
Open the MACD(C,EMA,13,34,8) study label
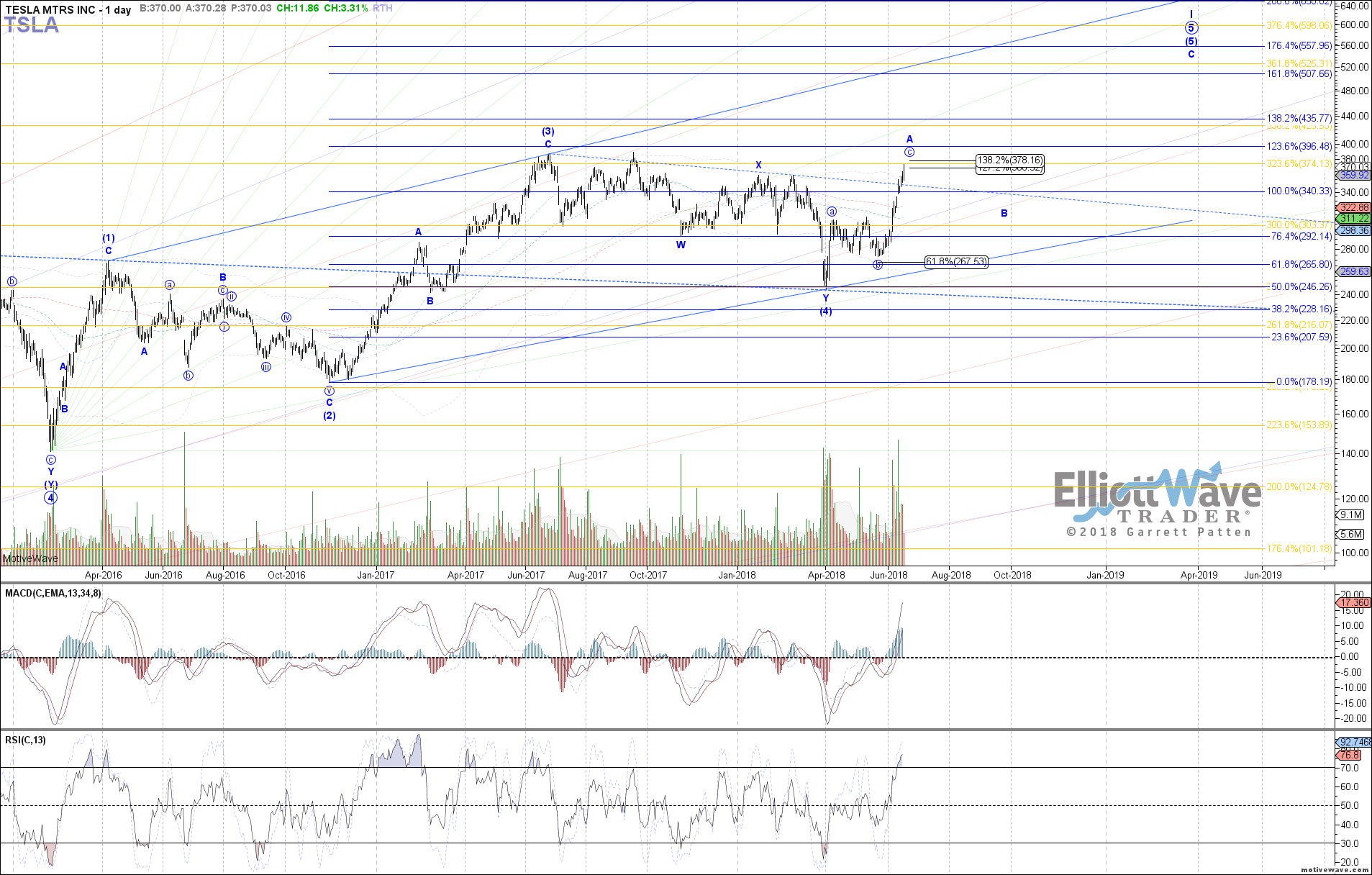click(x=53, y=594)
